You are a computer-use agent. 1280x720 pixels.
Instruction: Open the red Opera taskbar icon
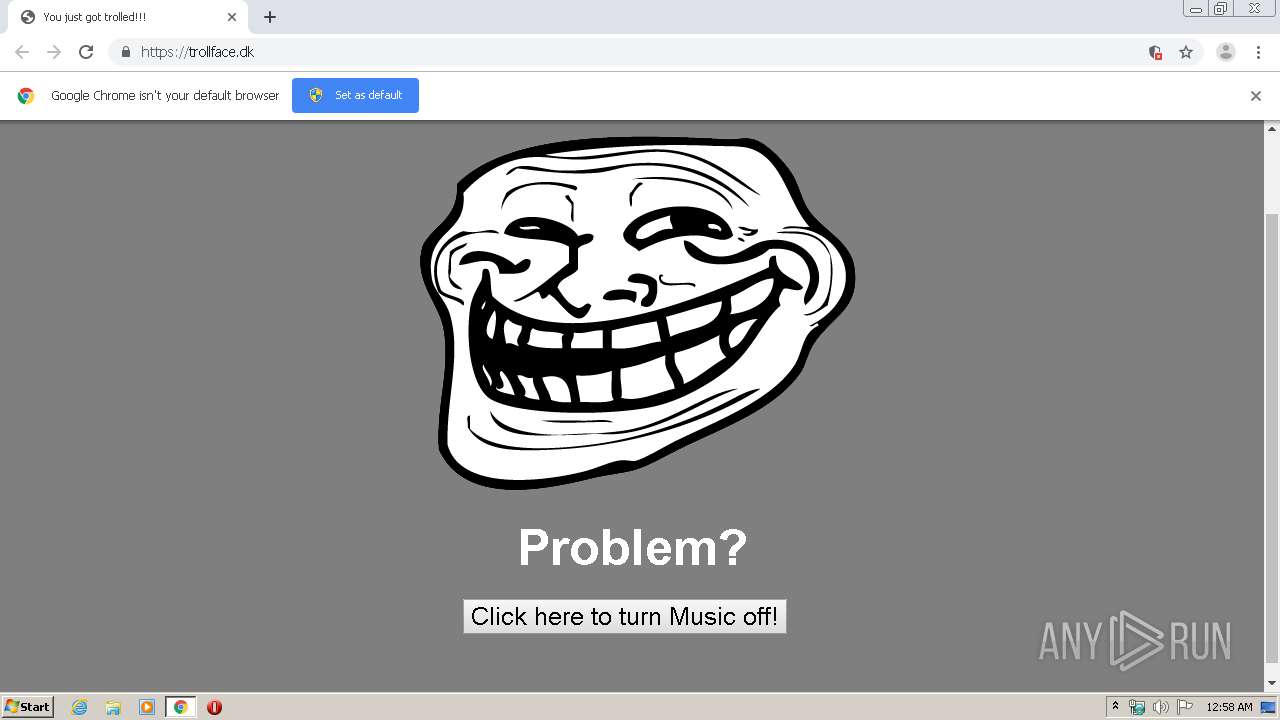click(214, 707)
